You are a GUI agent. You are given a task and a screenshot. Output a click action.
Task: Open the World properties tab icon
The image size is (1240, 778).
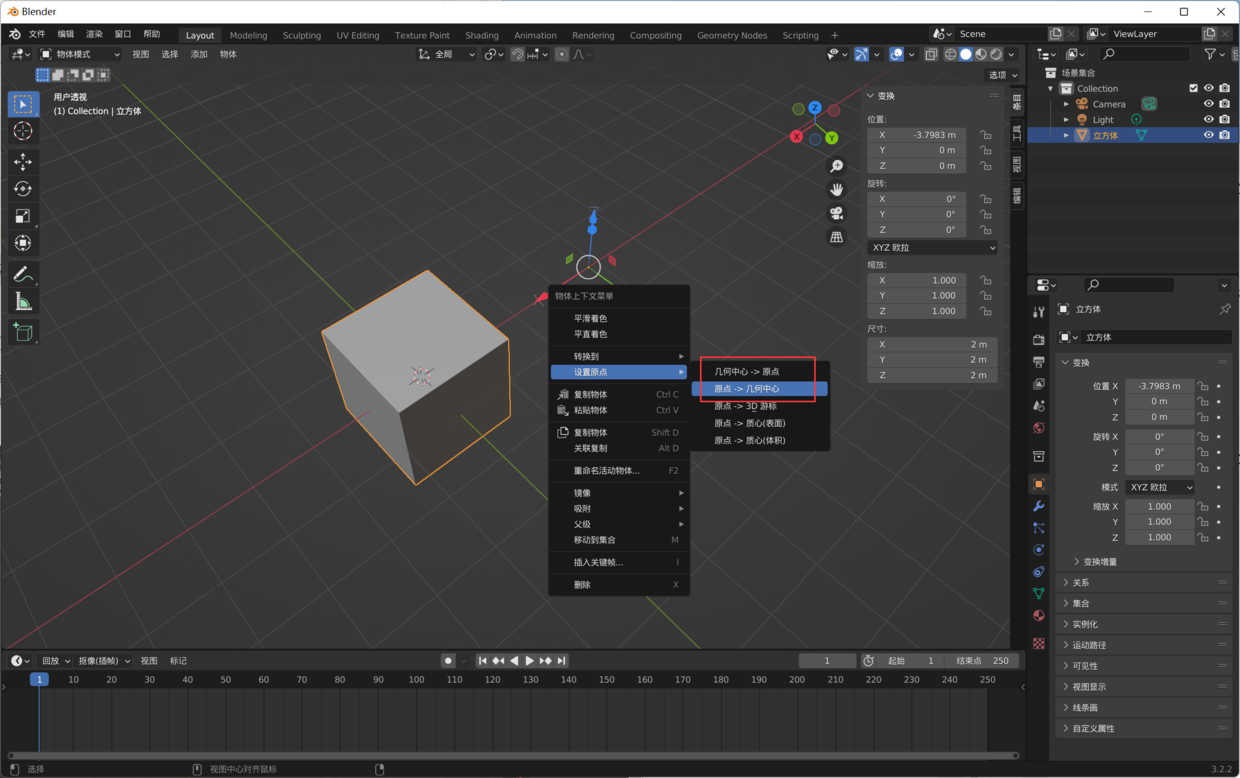tap(1039, 428)
